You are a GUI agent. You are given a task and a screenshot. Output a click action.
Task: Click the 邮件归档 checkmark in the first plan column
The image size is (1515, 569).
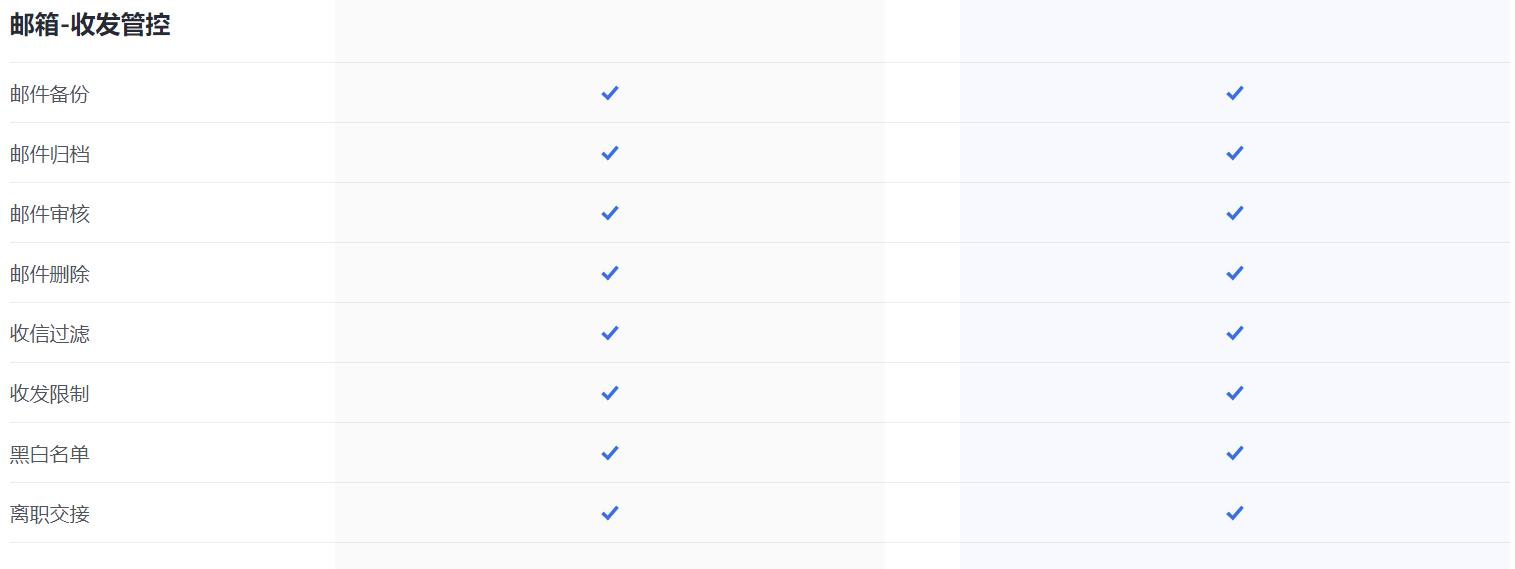point(610,153)
